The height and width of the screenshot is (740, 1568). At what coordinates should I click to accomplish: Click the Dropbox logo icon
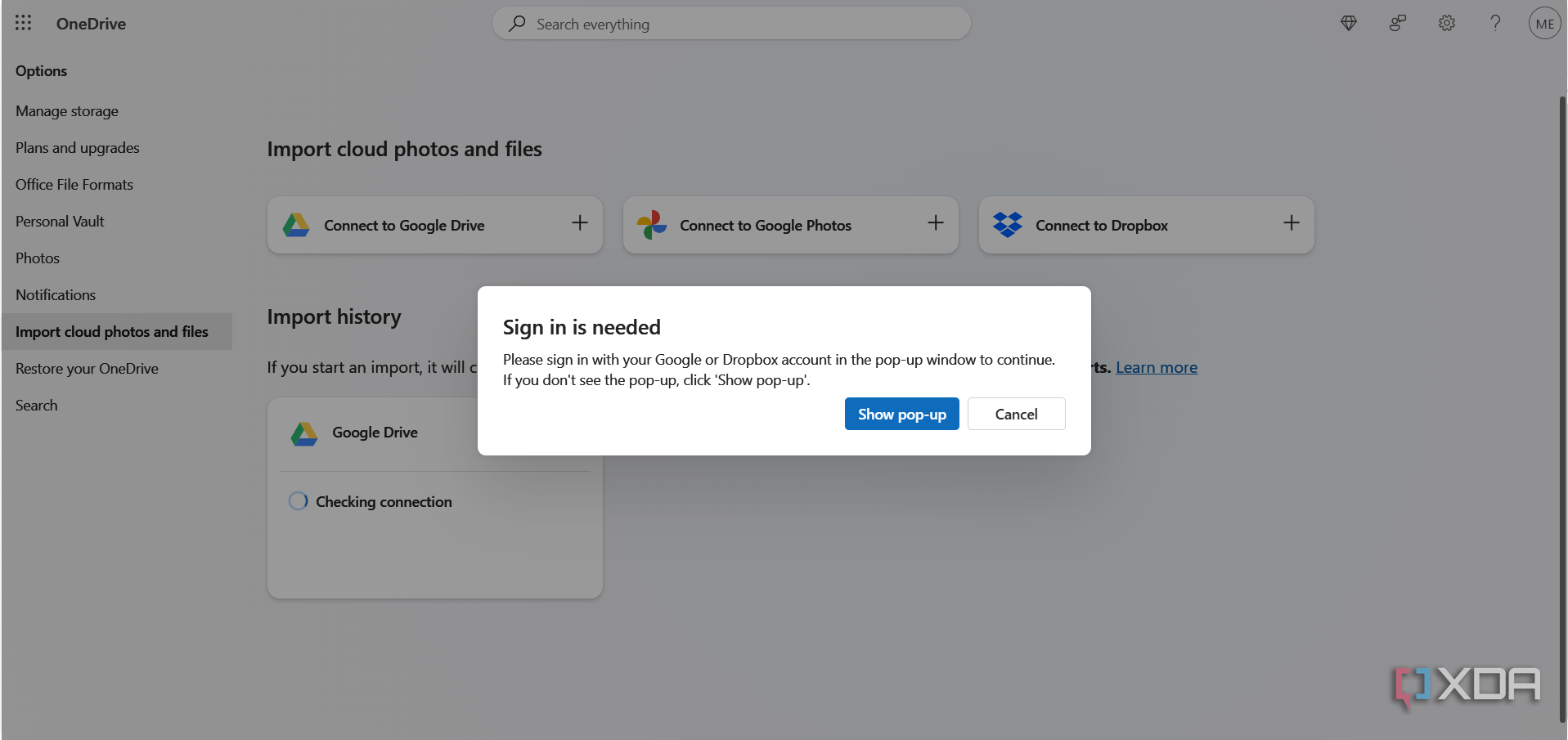[x=1008, y=225]
